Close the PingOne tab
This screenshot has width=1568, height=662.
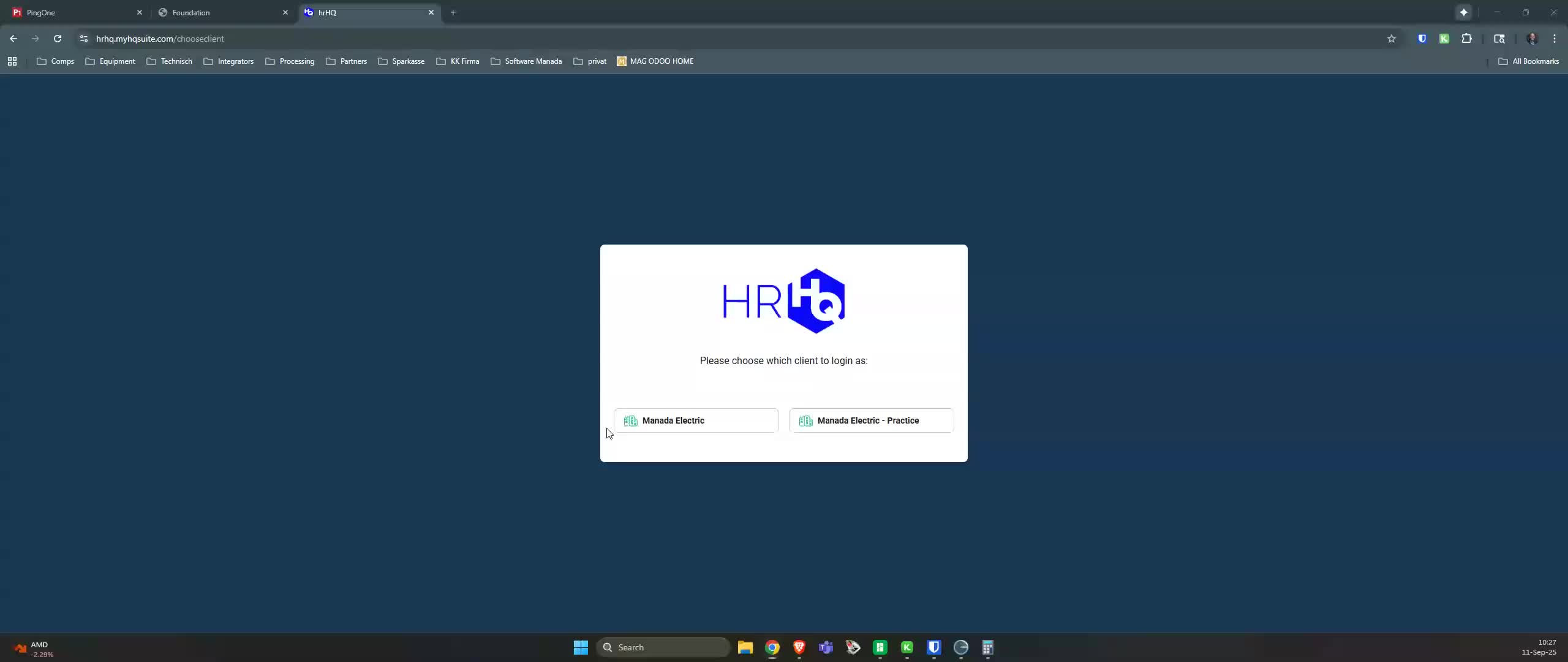tap(139, 12)
